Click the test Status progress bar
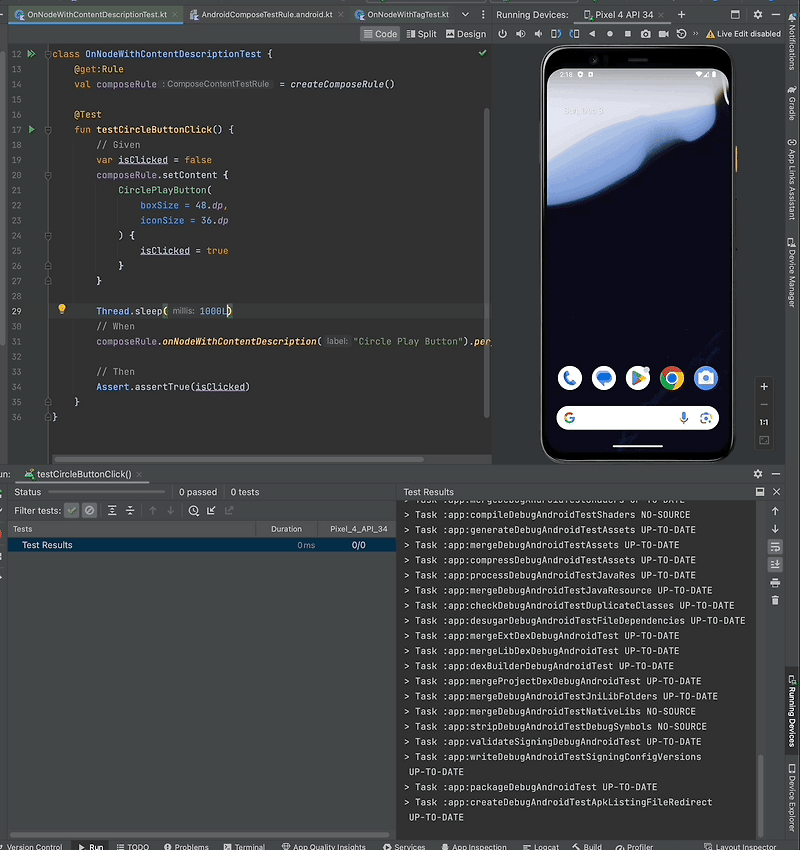800x850 pixels. coord(110,491)
